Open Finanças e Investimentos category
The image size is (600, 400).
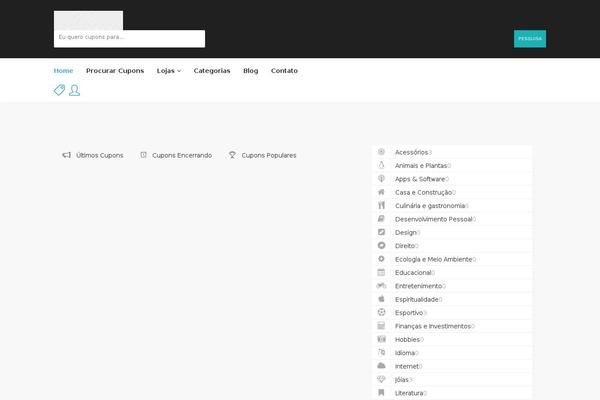433,326
